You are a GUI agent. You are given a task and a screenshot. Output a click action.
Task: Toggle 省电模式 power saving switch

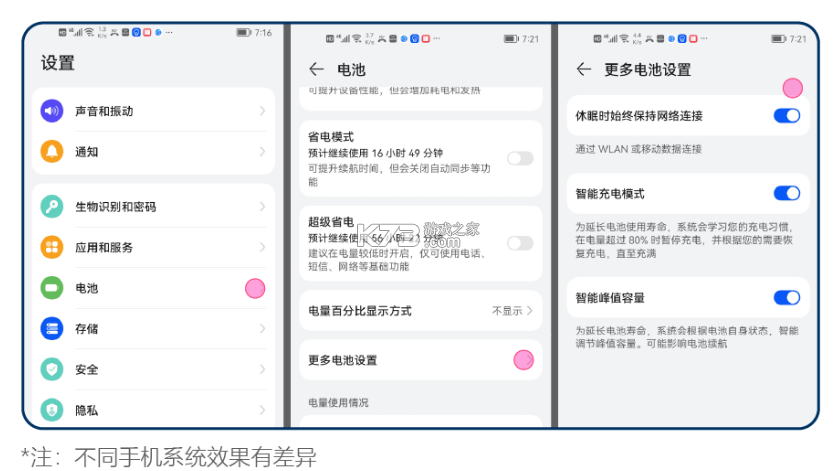[520, 158]
